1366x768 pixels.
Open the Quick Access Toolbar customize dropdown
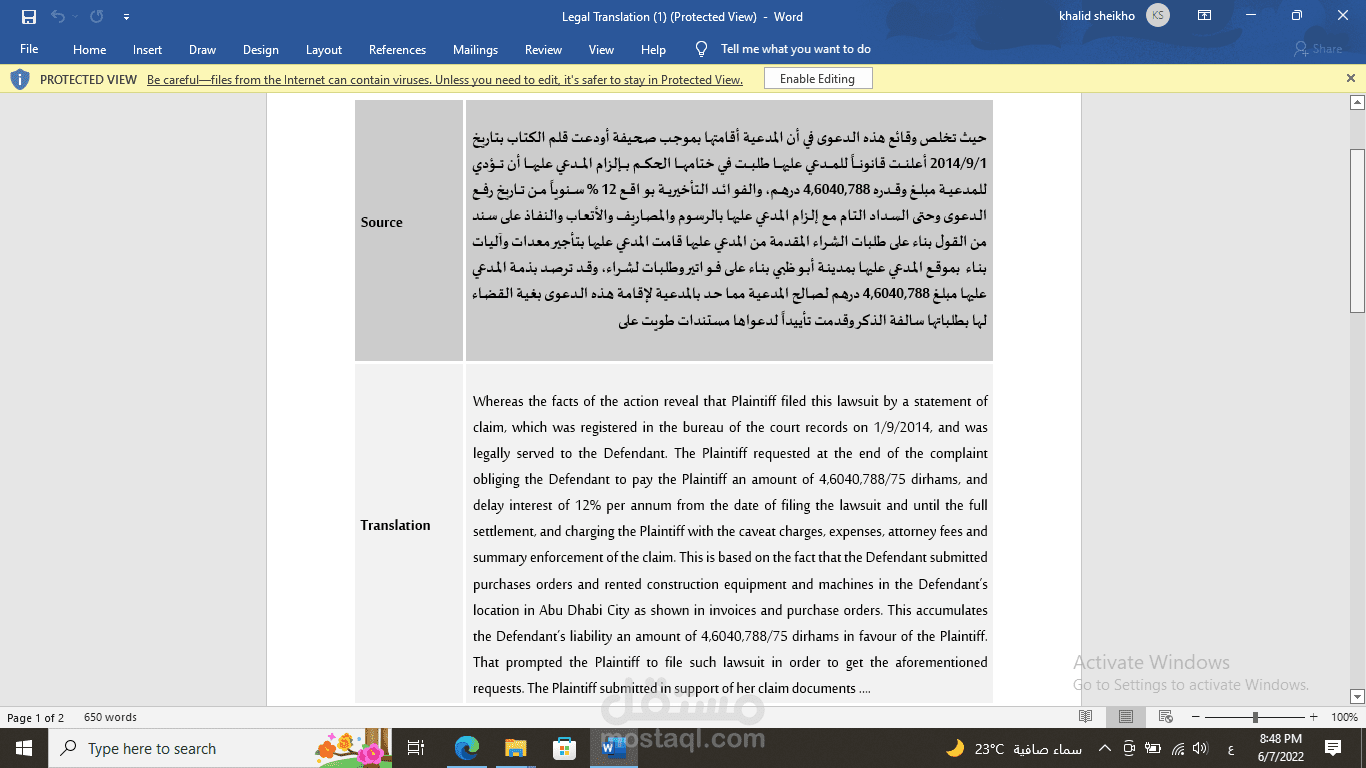click(x=126, y=16)
